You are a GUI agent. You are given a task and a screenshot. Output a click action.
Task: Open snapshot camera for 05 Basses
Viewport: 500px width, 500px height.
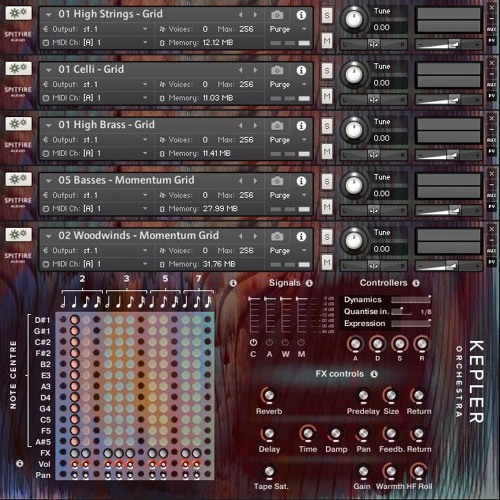[277, 181]
